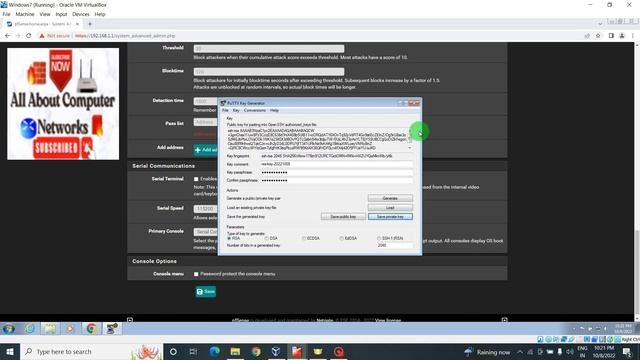Screen dimensions: 640x360
Task: Click the public key box scroll down arrow
Action: 410,148
